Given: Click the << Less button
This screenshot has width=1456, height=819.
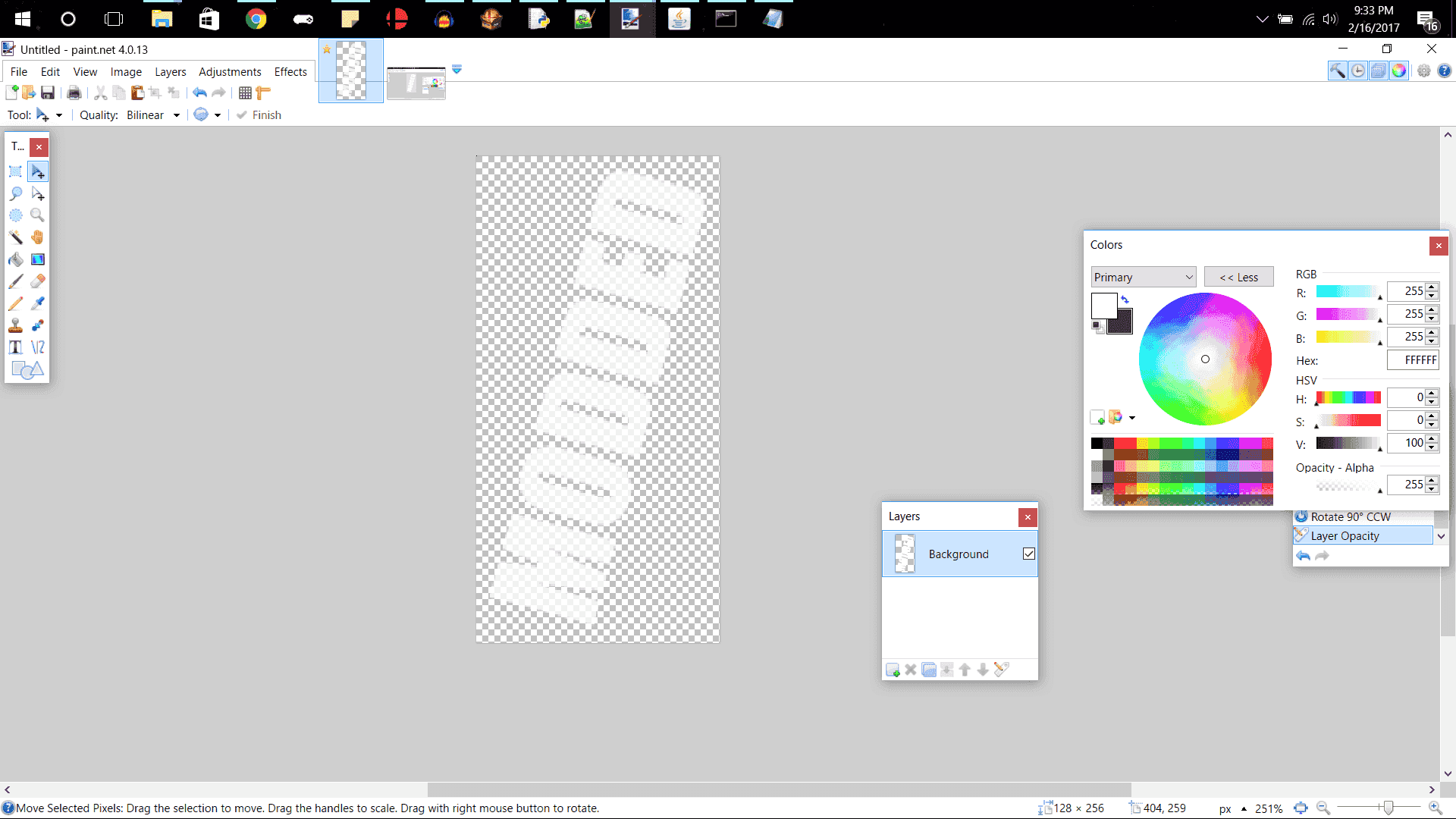Looking at the screenshot, I should (1238, 277).
